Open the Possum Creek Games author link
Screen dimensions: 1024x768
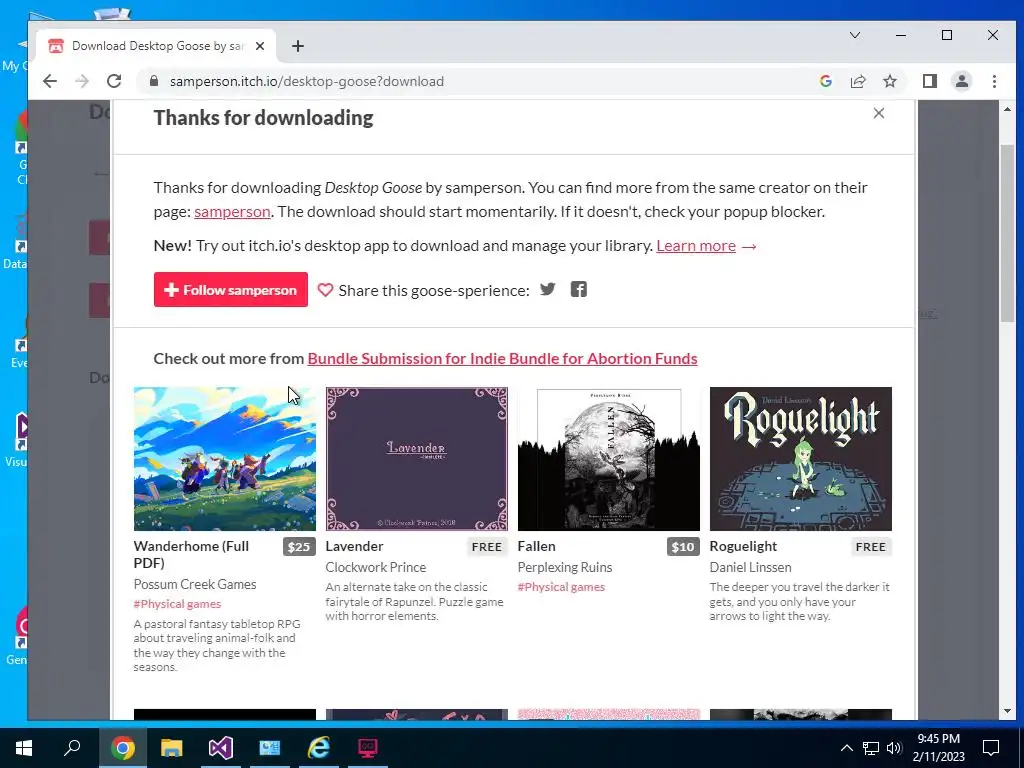pos(195,584)
